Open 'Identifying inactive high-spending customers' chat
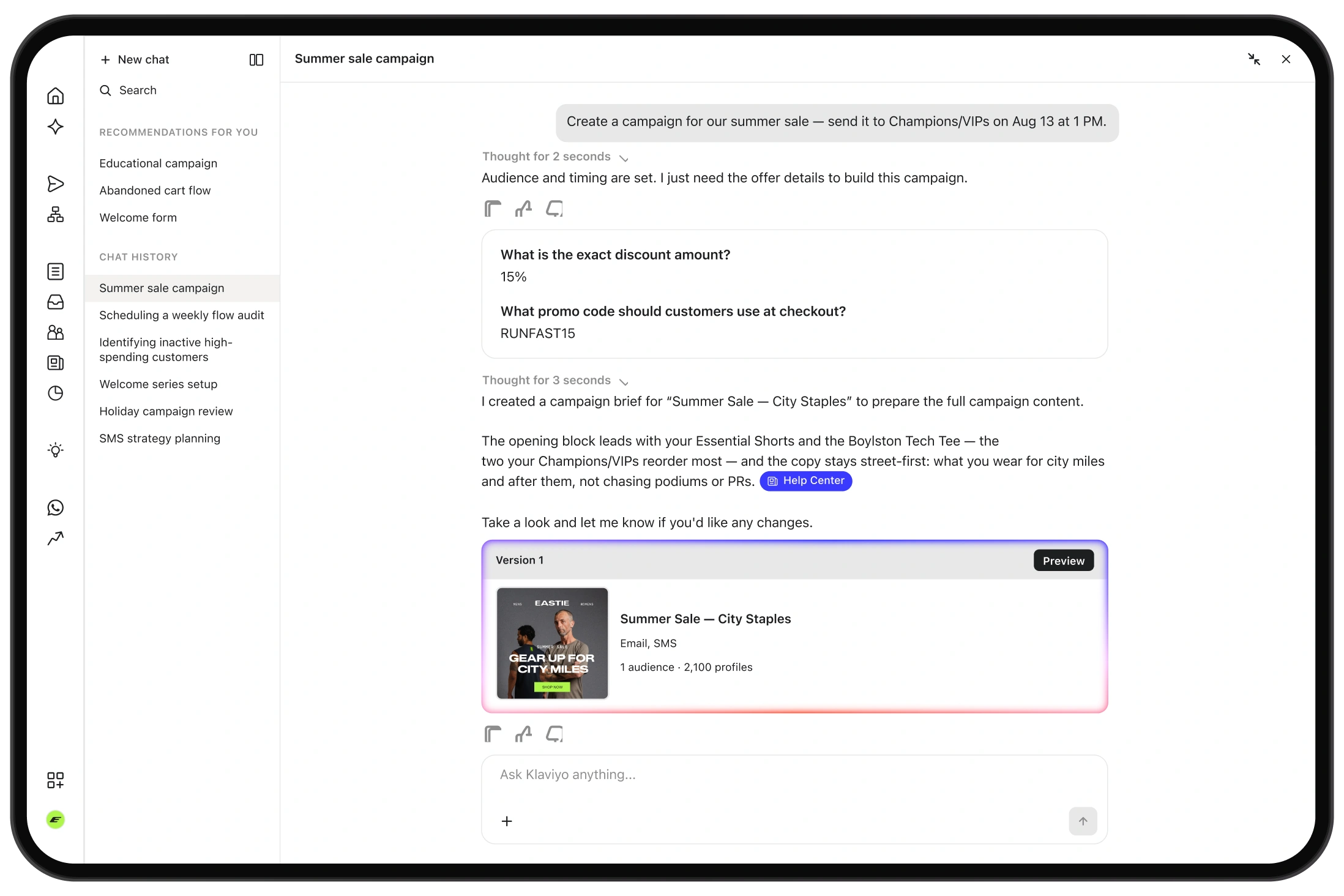The height and width of the screenshot is (896, 1344). click(182, 349)
